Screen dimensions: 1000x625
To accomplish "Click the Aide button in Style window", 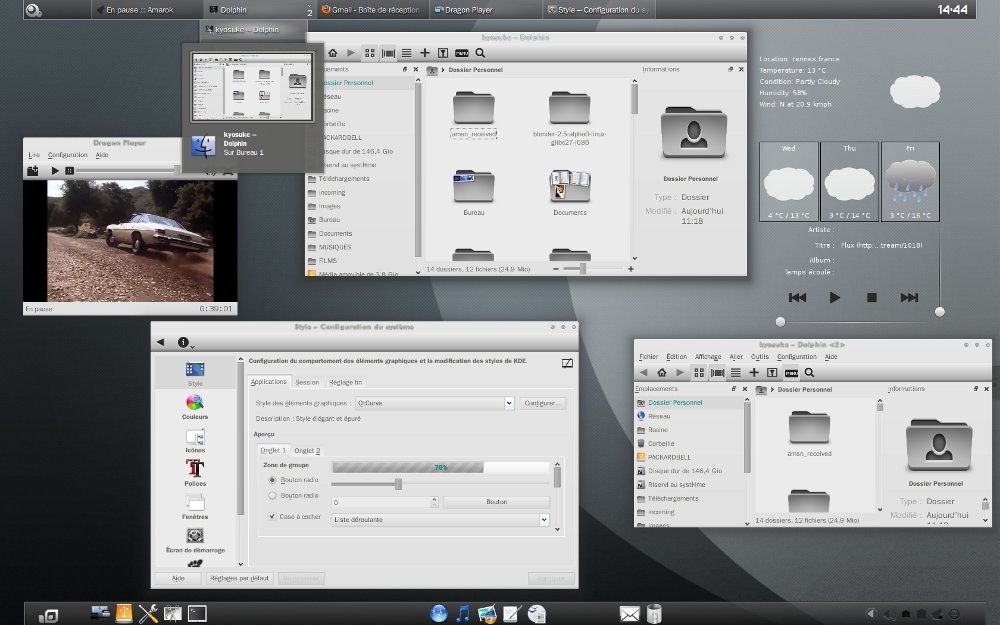I will click(x=178, y=578).
